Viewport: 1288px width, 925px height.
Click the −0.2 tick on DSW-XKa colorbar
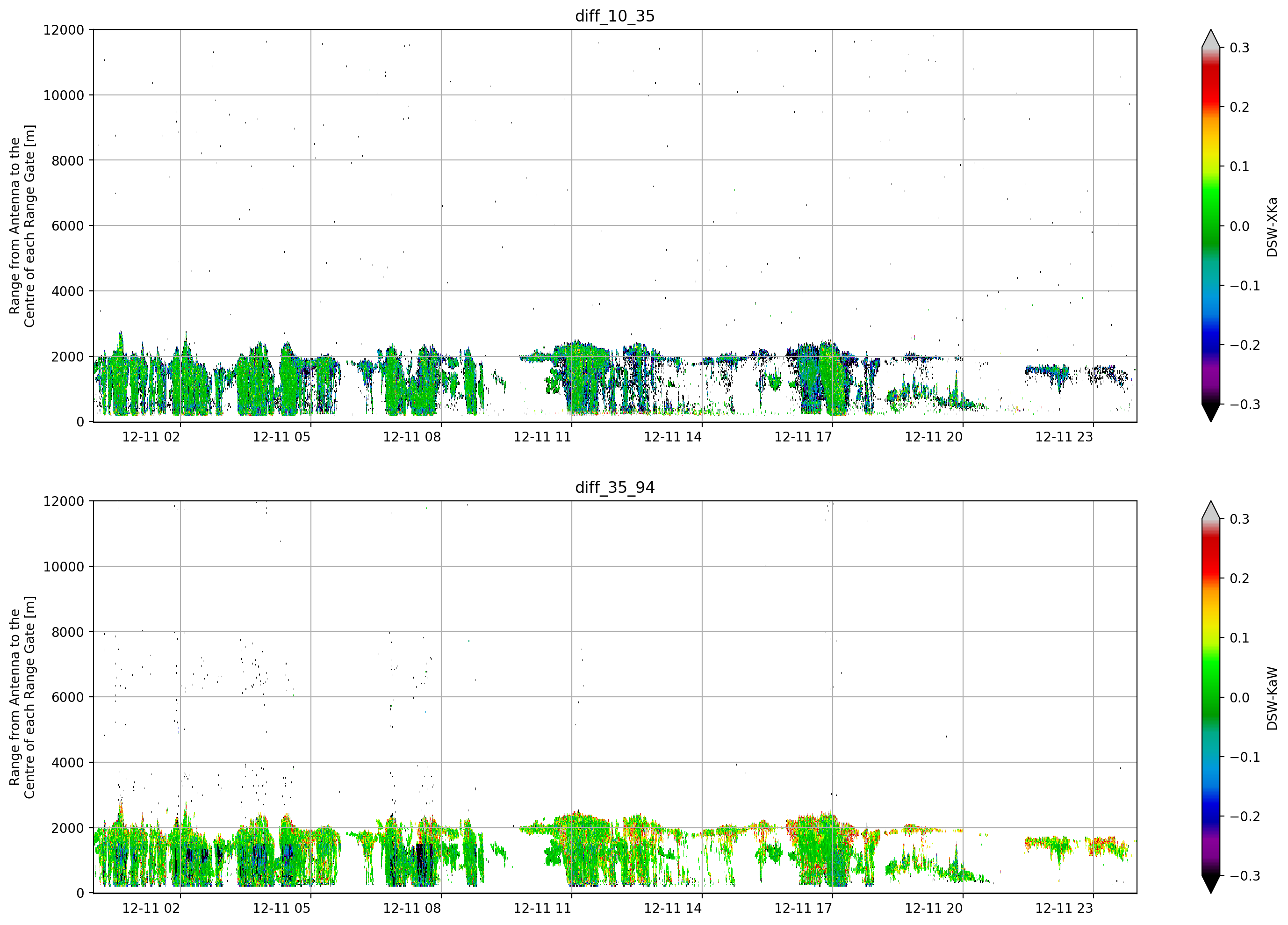pos(1245,346)
